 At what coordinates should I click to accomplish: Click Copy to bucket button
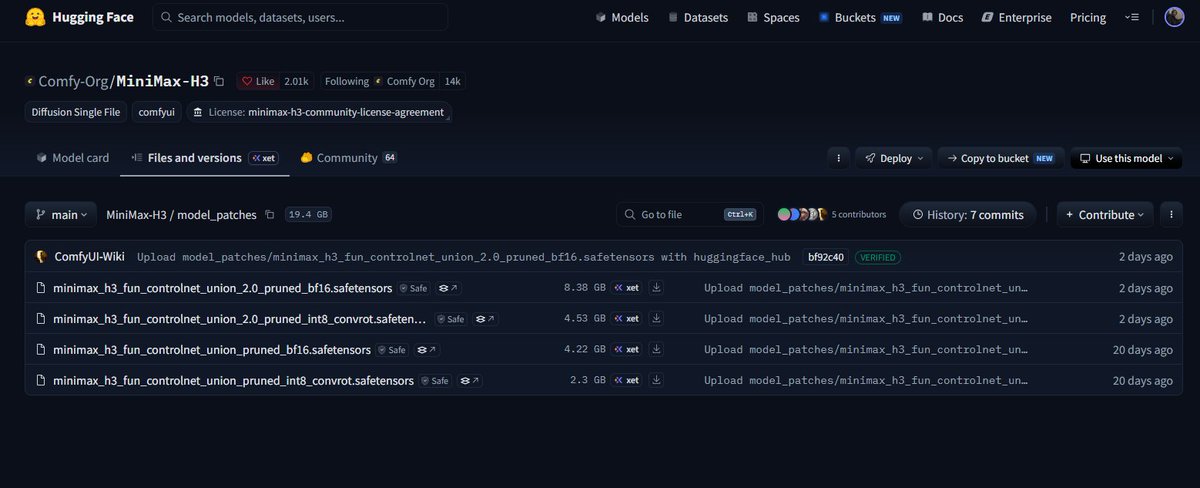point(999,158)
